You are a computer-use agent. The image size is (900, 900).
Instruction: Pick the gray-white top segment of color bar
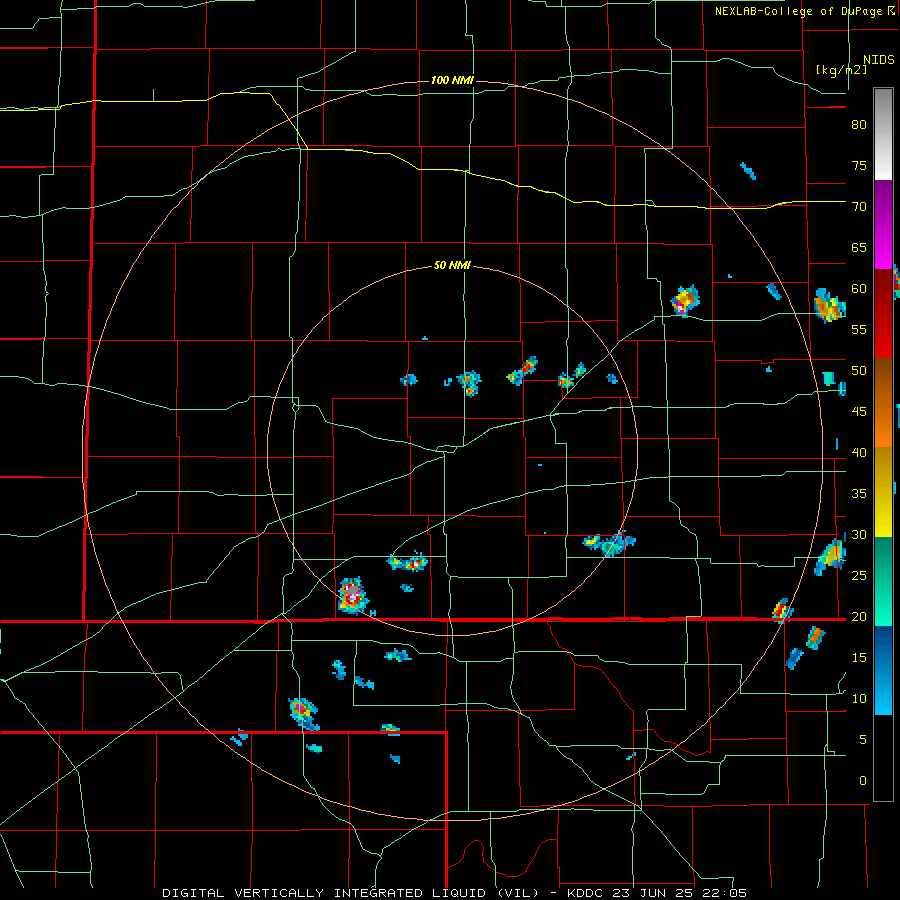click(x=883, y=134)
